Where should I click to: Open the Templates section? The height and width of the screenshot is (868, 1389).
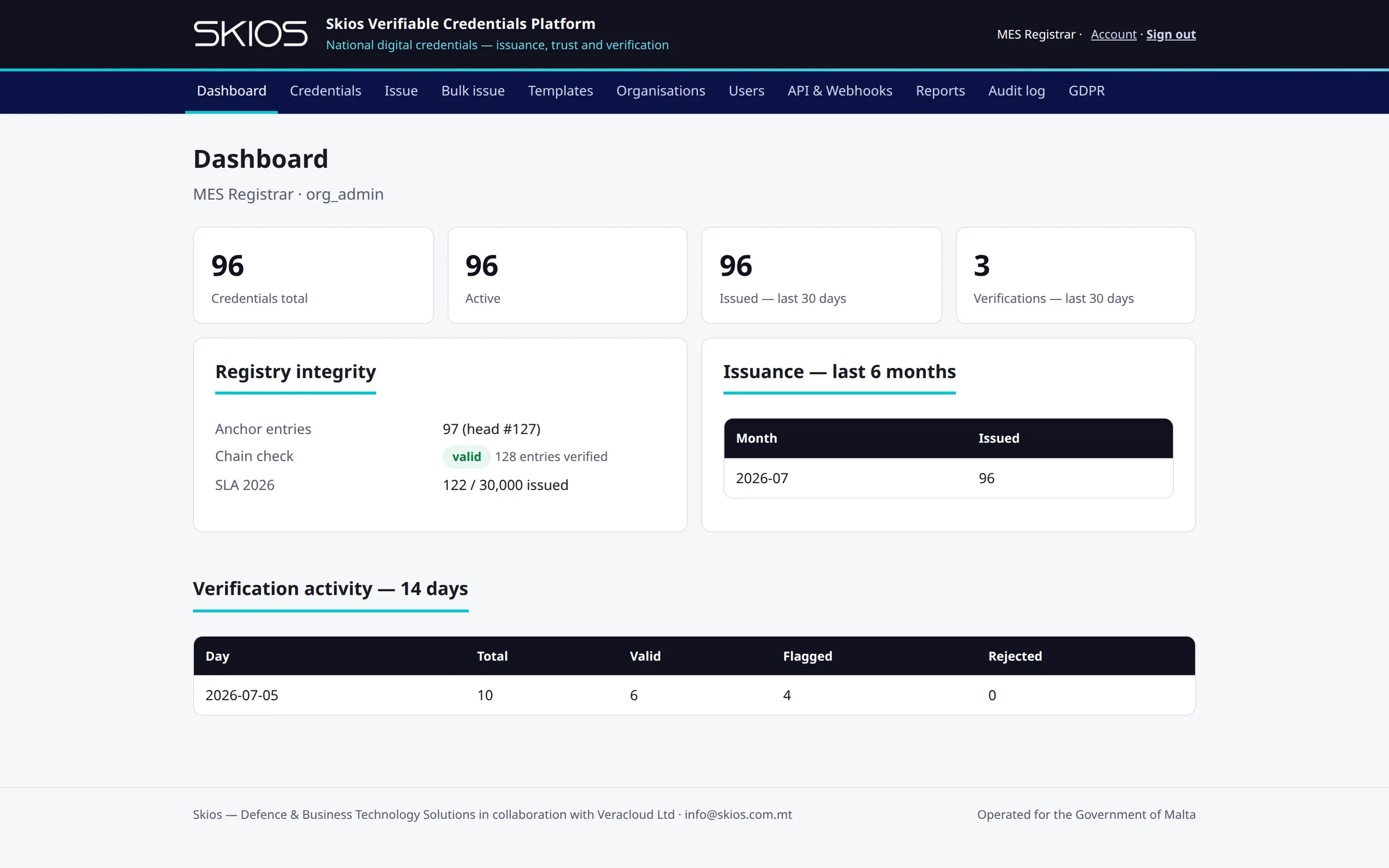pos(560,91)
